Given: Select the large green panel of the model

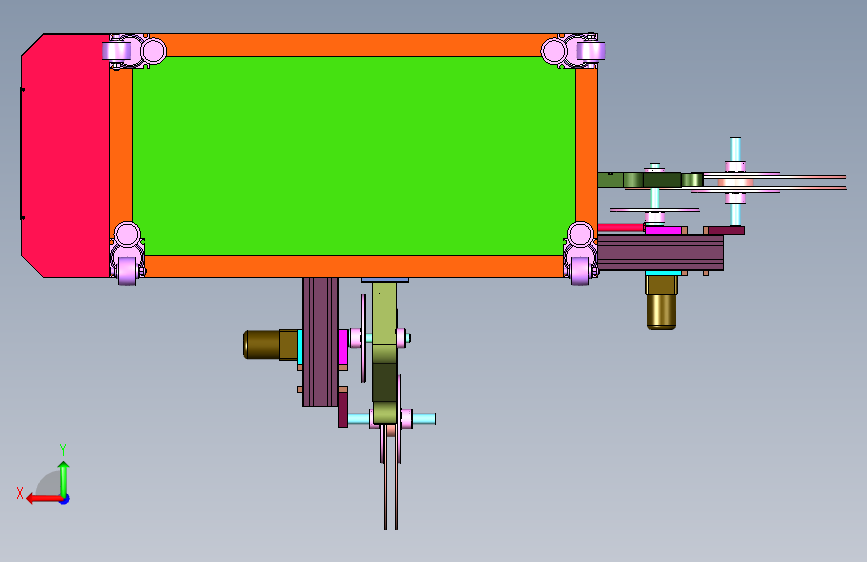Looking at the screenshot, I should click(353, 155).
